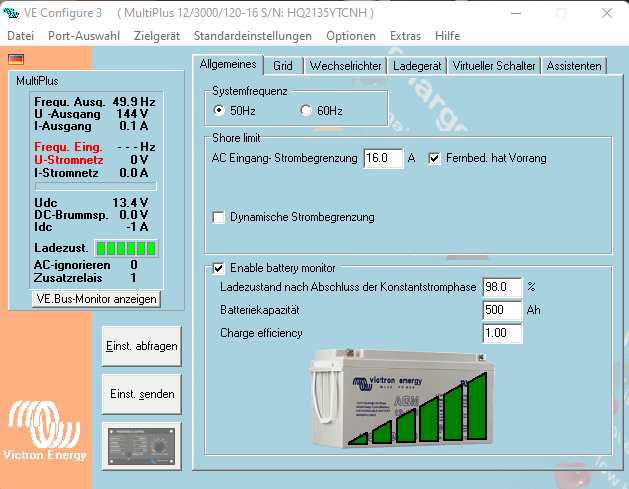
Task: Minimize the VE Configure window
Action: point(516,13)
